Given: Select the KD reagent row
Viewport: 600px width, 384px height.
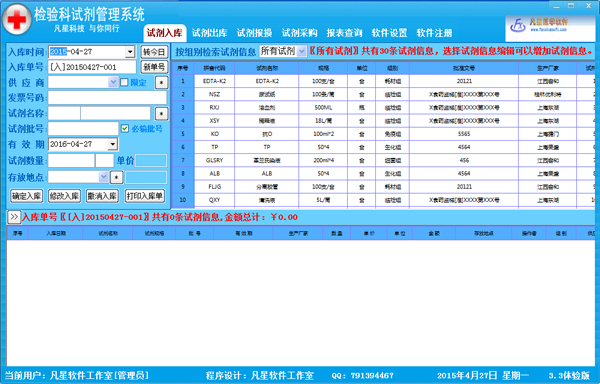Looking at the screenshot, I should 383,134.
